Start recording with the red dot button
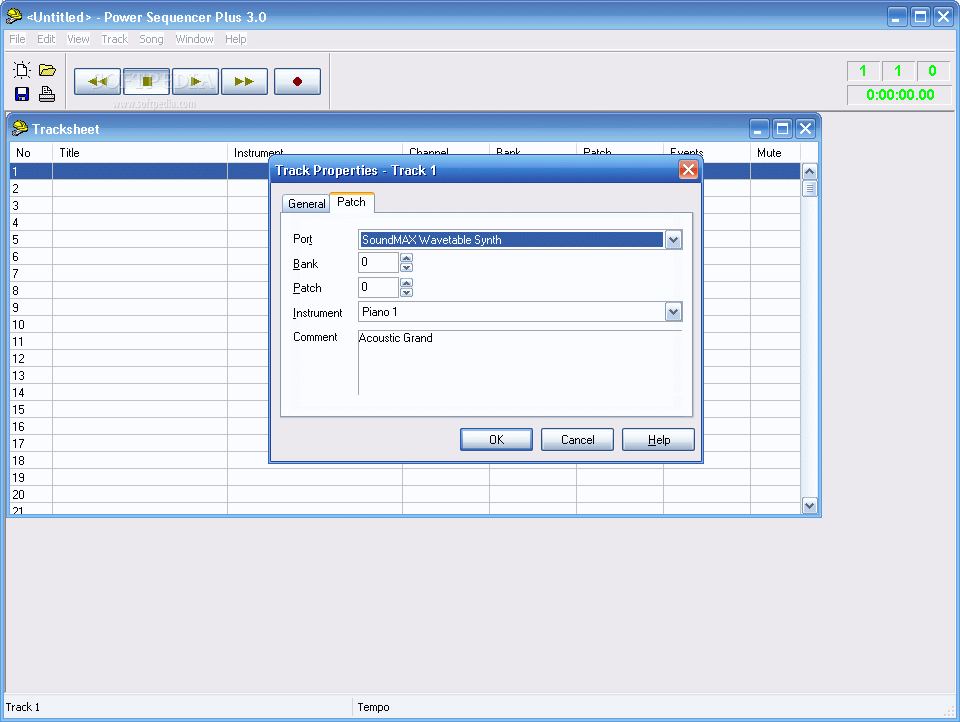Screen dimensions: 960x722 (x=297, y=81)
